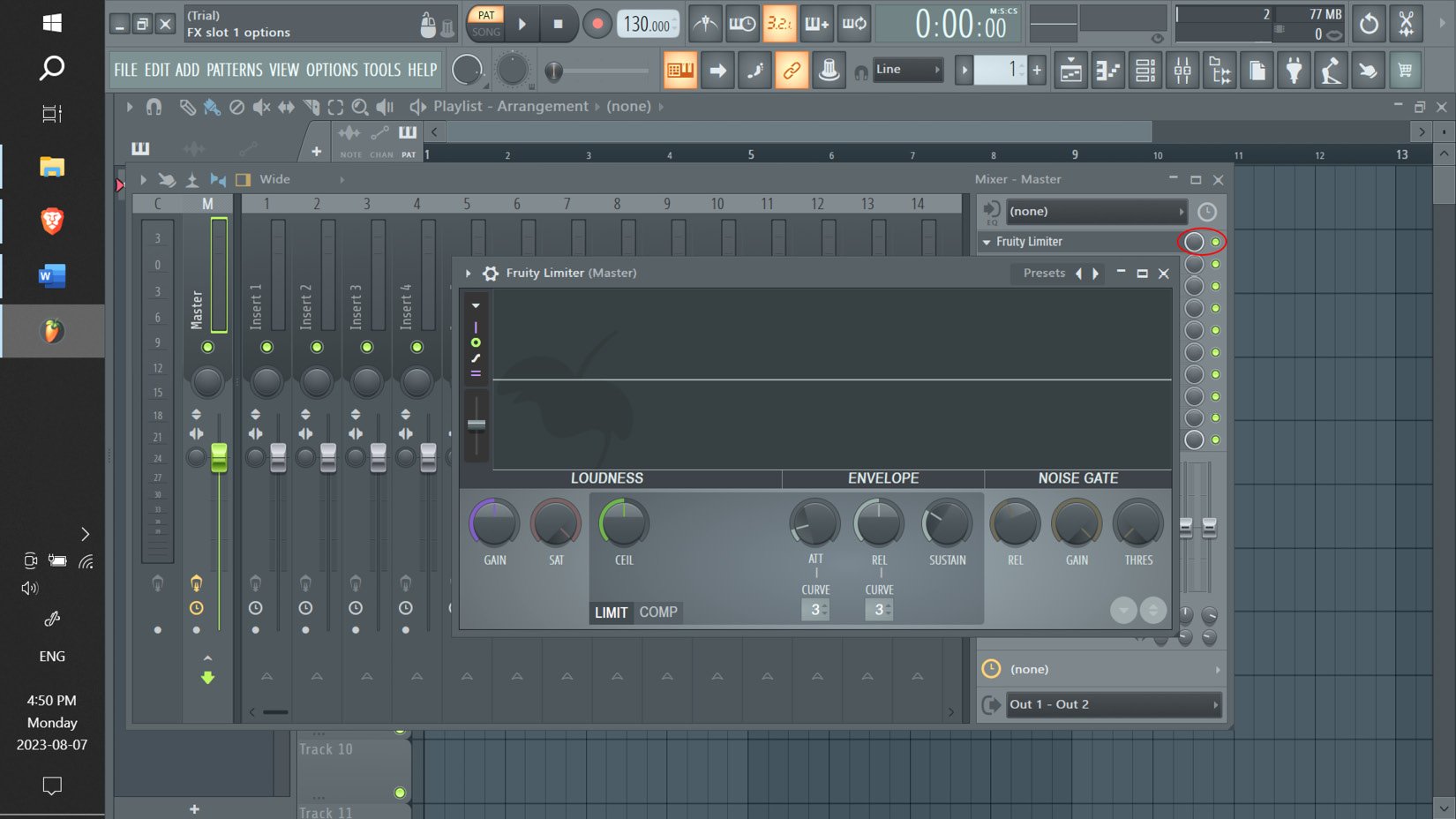Open the FILE menu

pyautogui.click(x=125, y=70)
